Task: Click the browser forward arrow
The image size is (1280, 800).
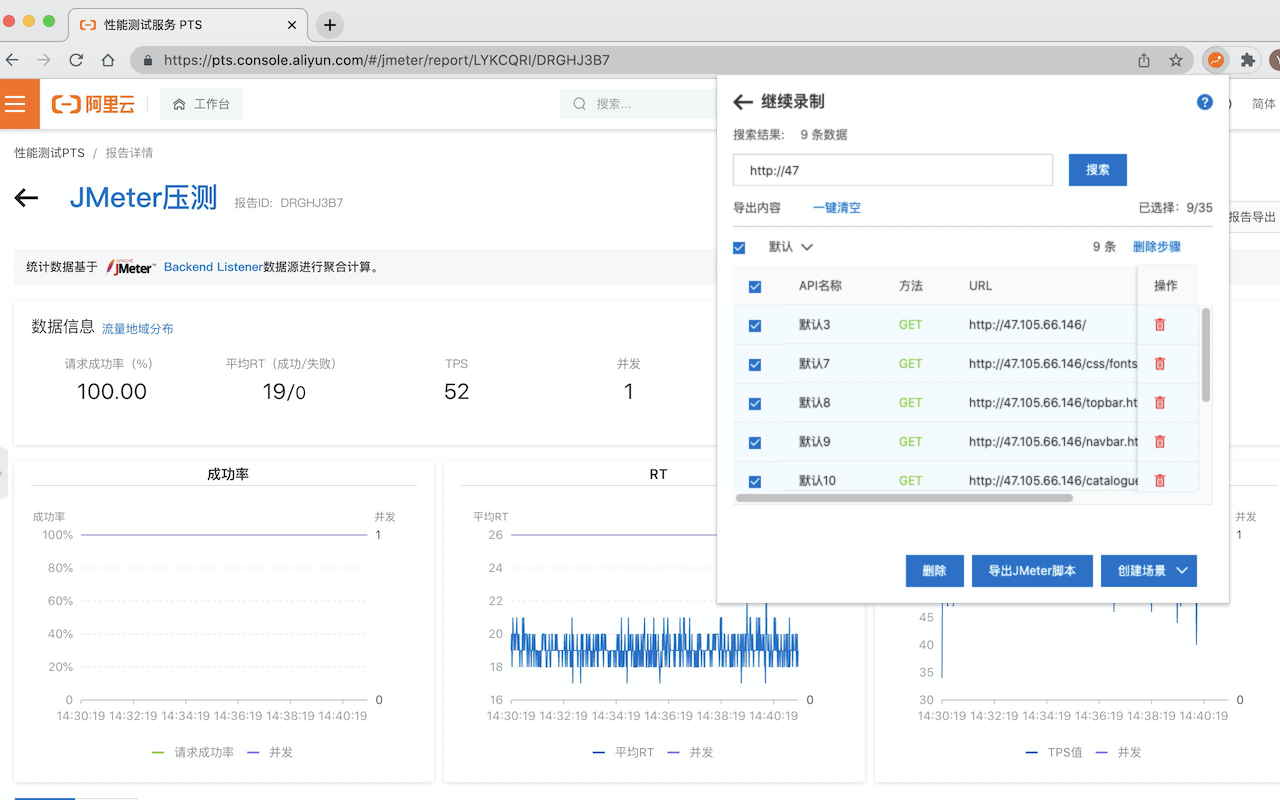Action: 44,60
